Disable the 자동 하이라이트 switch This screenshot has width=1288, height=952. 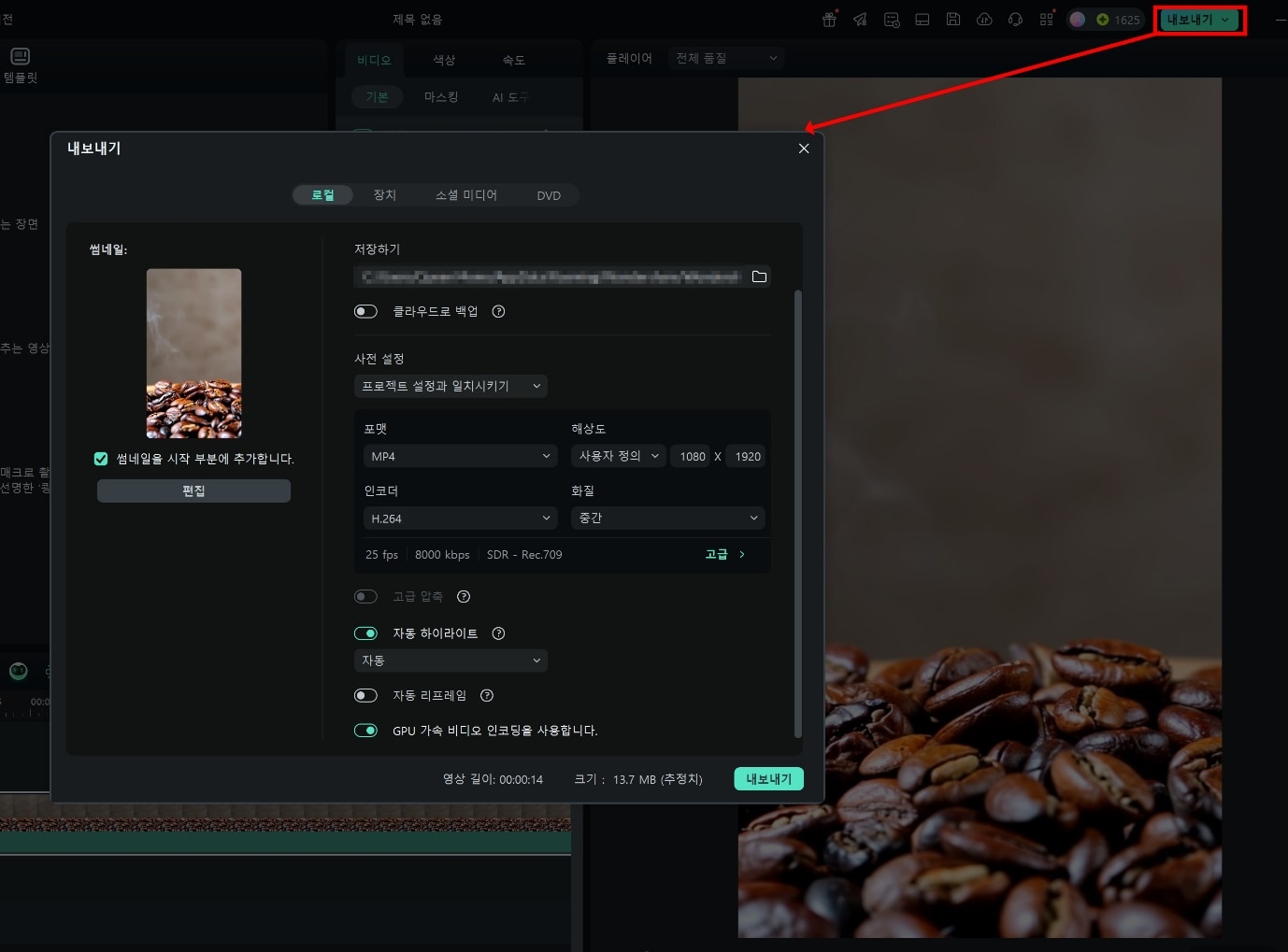coord(365,633)
